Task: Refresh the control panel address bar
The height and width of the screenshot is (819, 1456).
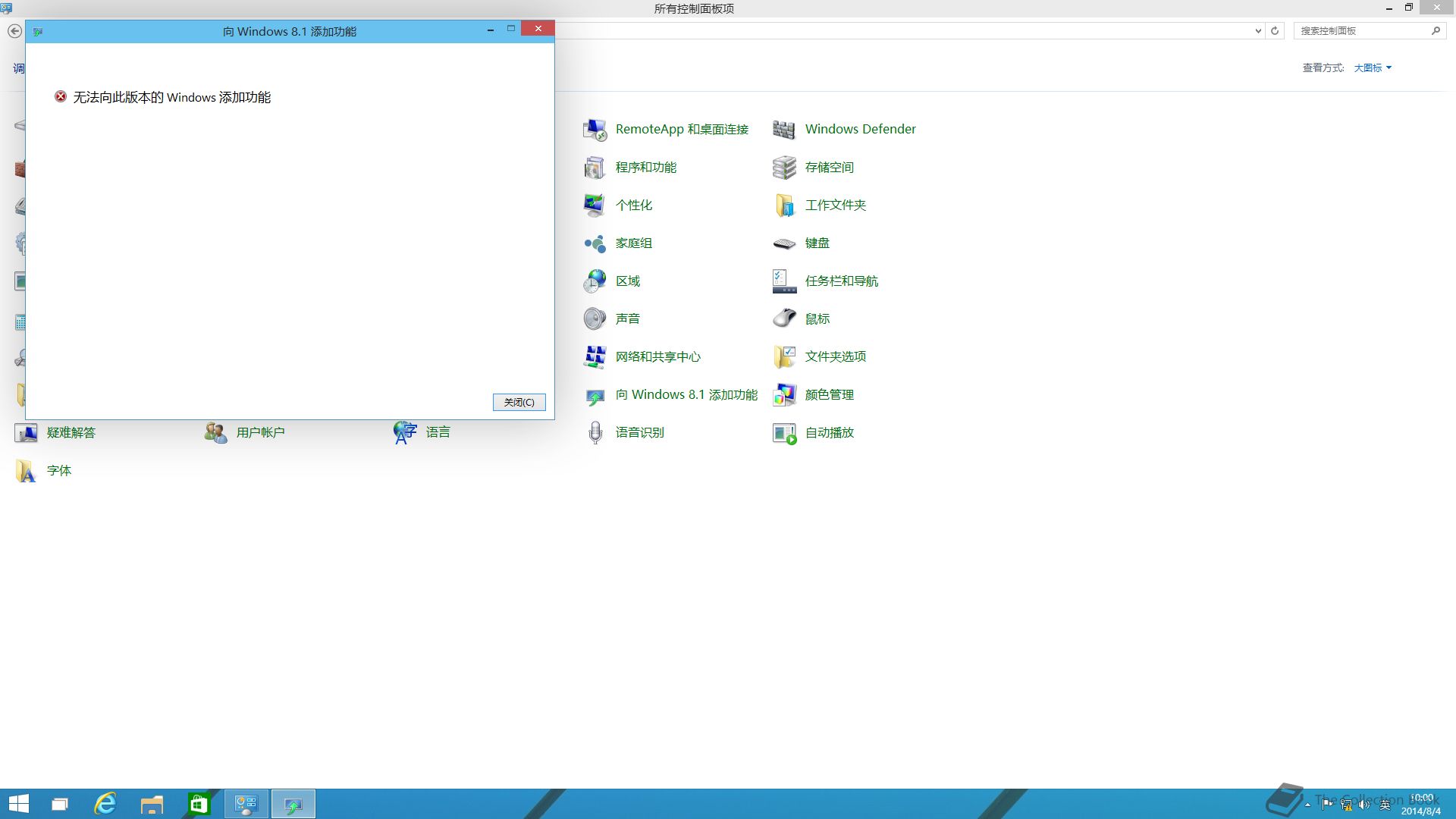Action: tap(1275, 31)
